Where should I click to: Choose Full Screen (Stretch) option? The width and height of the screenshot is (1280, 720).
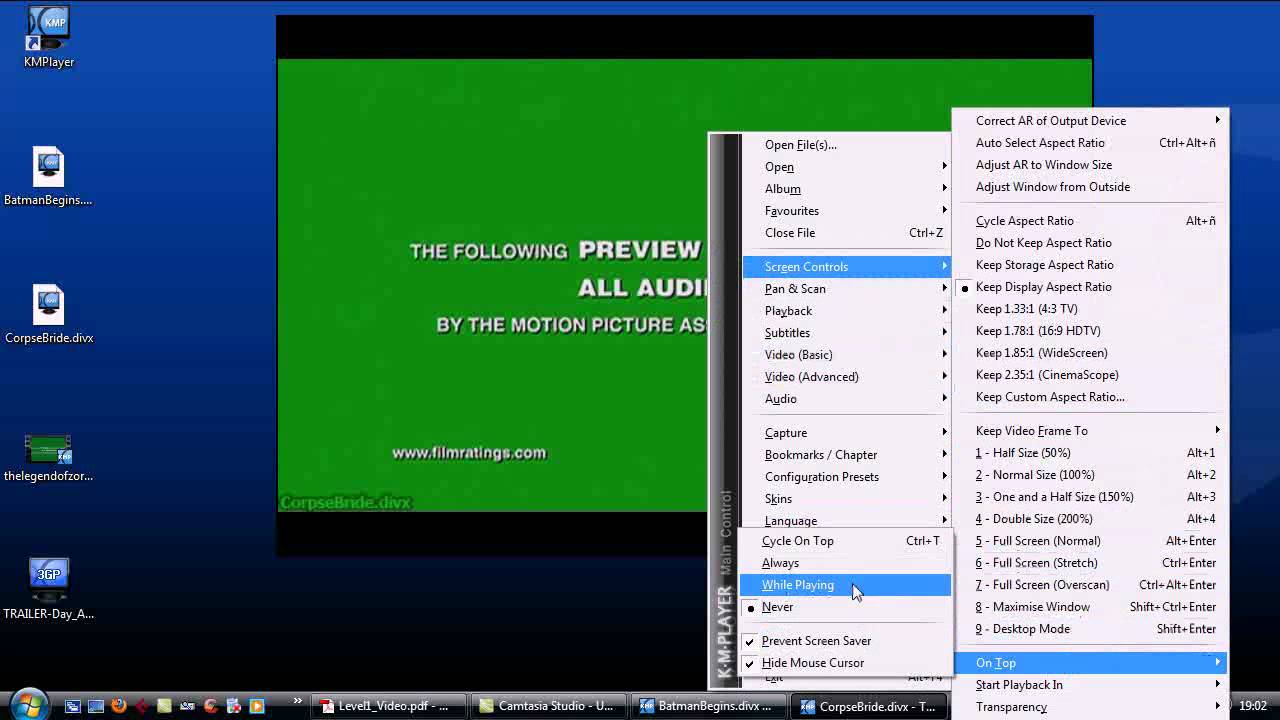click(x=1090, y=563)
